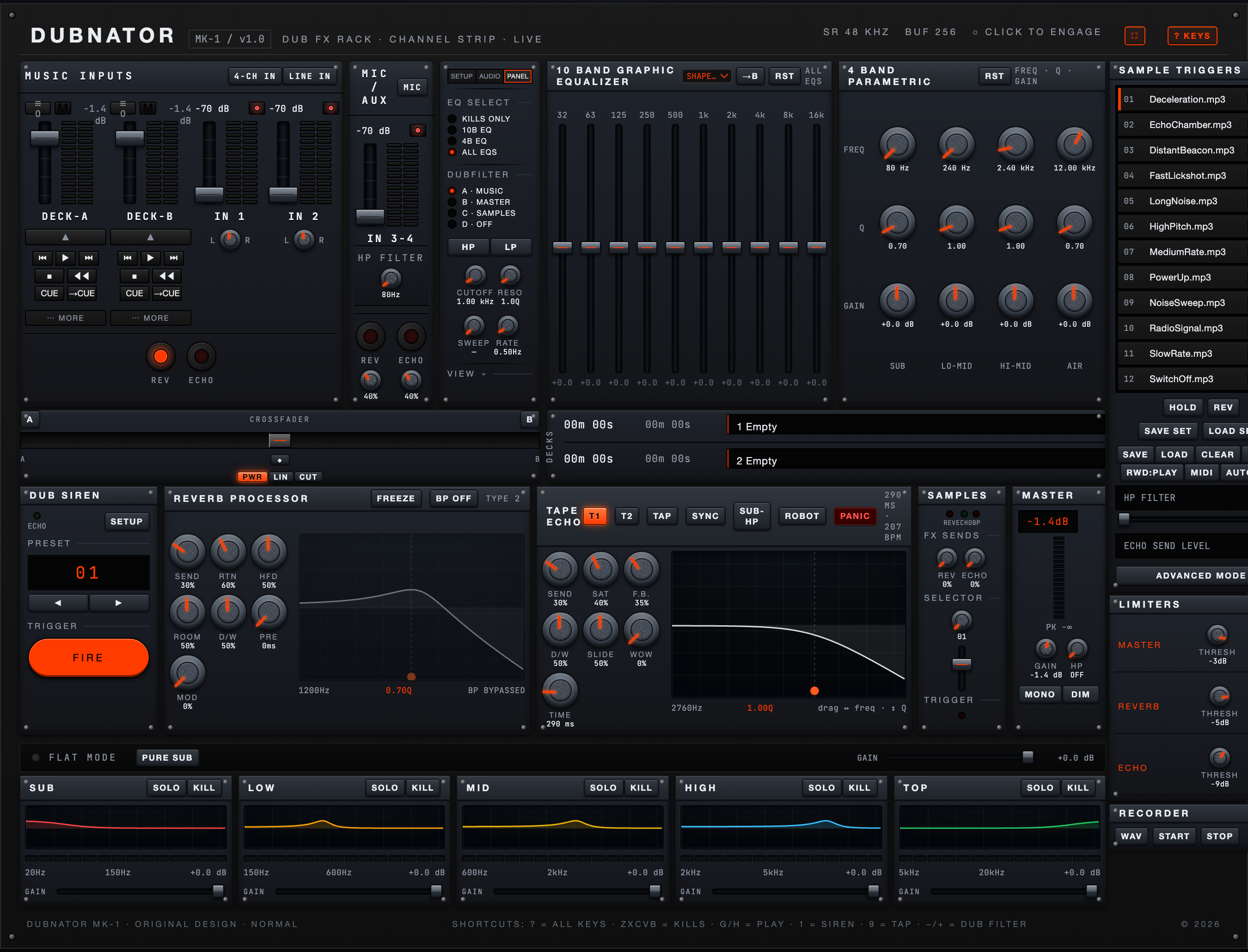Toggle IN 3-4 record arm button

click(x=418, y=130)
